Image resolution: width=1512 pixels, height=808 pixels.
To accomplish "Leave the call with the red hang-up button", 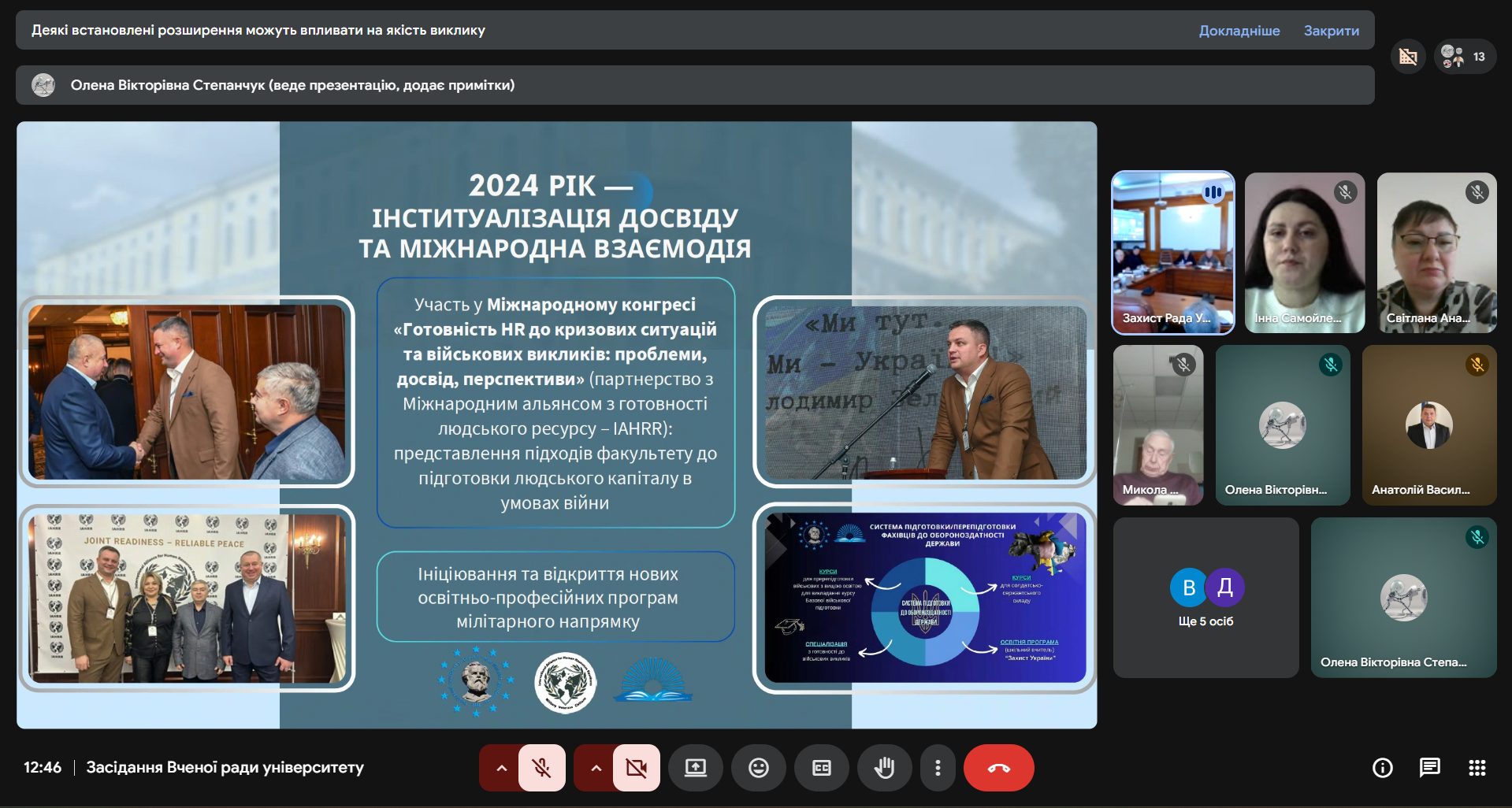I will point(998,768).
